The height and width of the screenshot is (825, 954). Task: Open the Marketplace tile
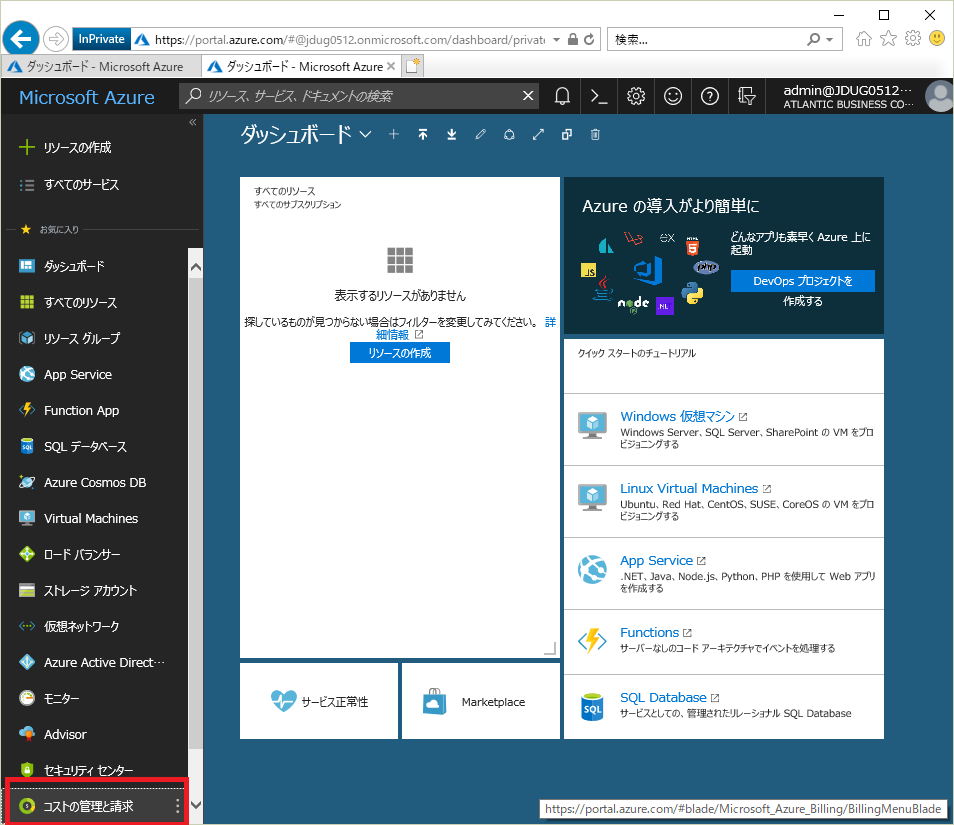481,701
